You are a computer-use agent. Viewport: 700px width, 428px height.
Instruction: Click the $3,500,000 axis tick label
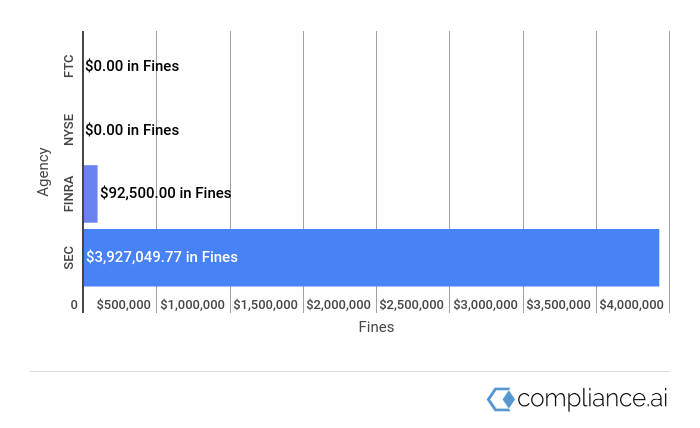tap(558, 305)
